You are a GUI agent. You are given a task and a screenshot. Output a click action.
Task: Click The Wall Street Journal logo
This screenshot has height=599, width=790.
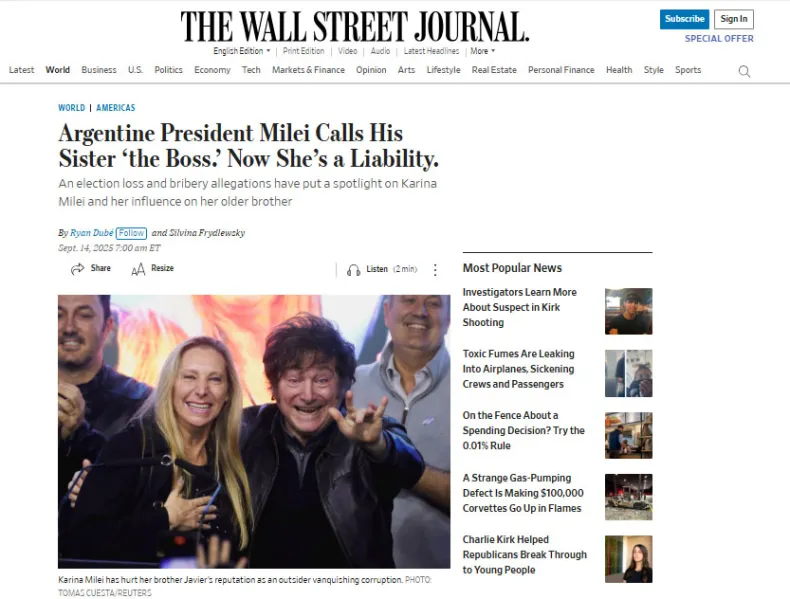point(354,26)
